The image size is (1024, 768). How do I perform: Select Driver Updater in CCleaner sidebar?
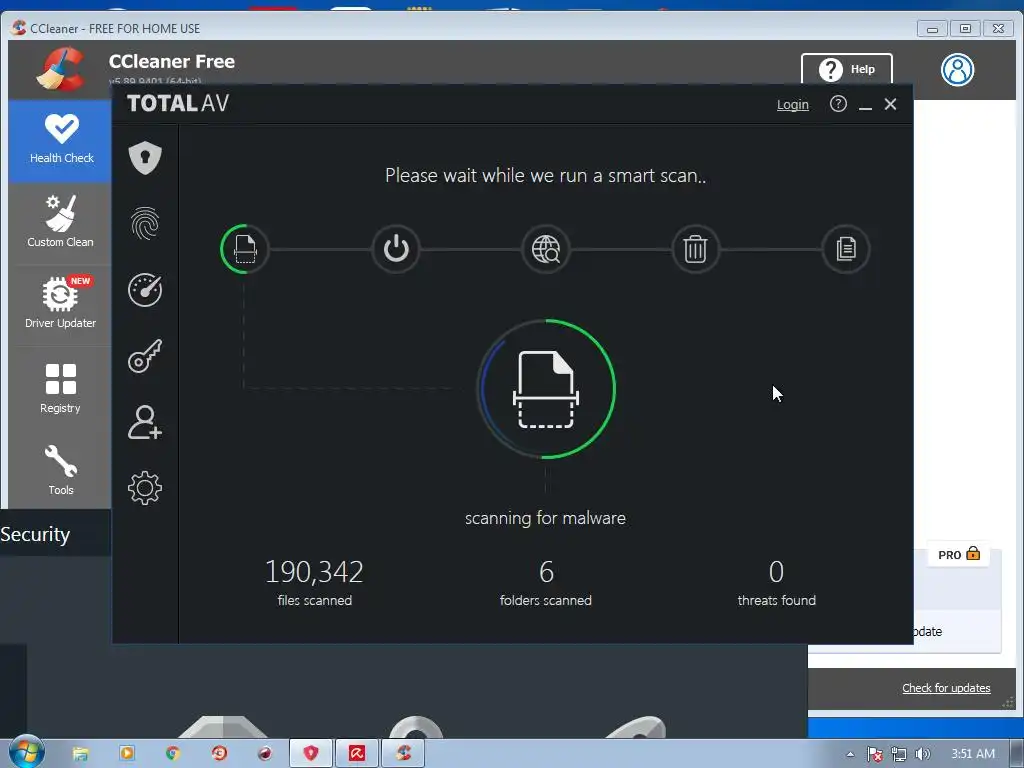click(61, 302)
